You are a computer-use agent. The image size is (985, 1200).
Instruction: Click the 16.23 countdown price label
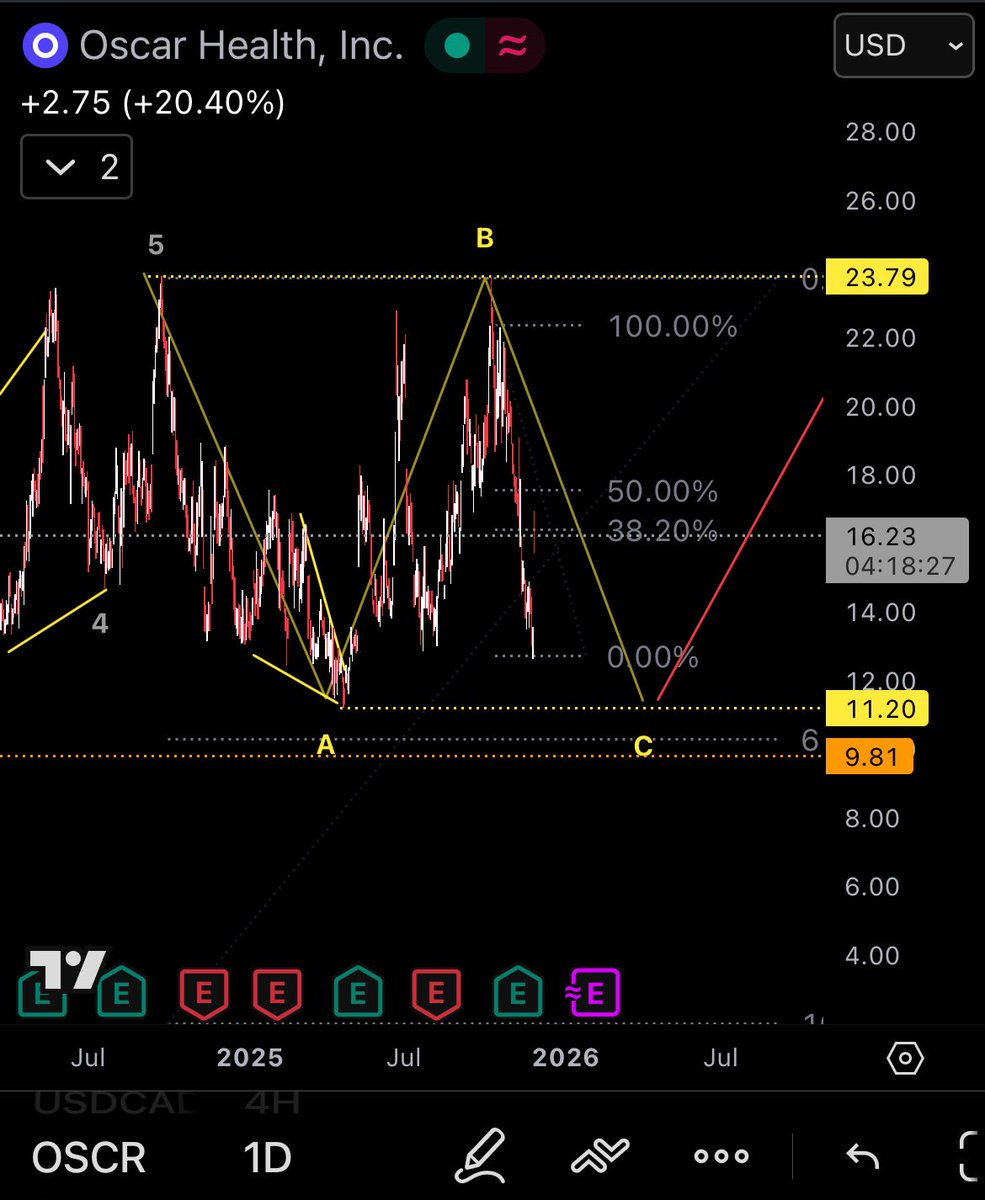click(x=895, y=550)
